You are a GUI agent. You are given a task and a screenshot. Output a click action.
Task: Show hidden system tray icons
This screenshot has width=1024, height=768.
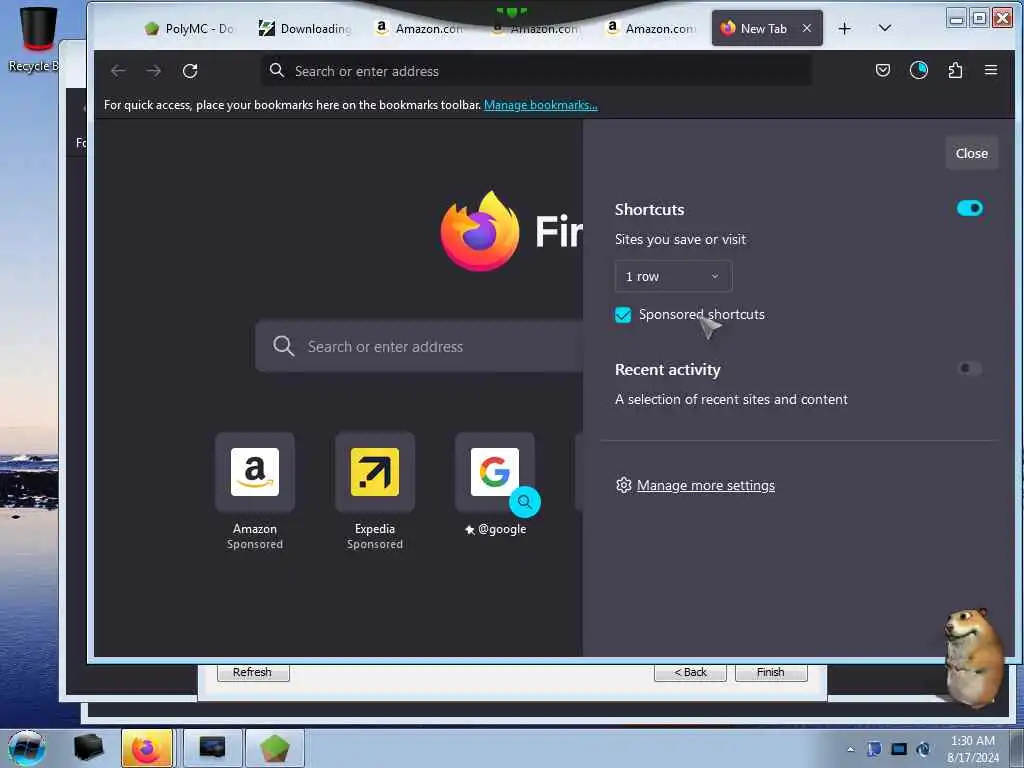850,749
